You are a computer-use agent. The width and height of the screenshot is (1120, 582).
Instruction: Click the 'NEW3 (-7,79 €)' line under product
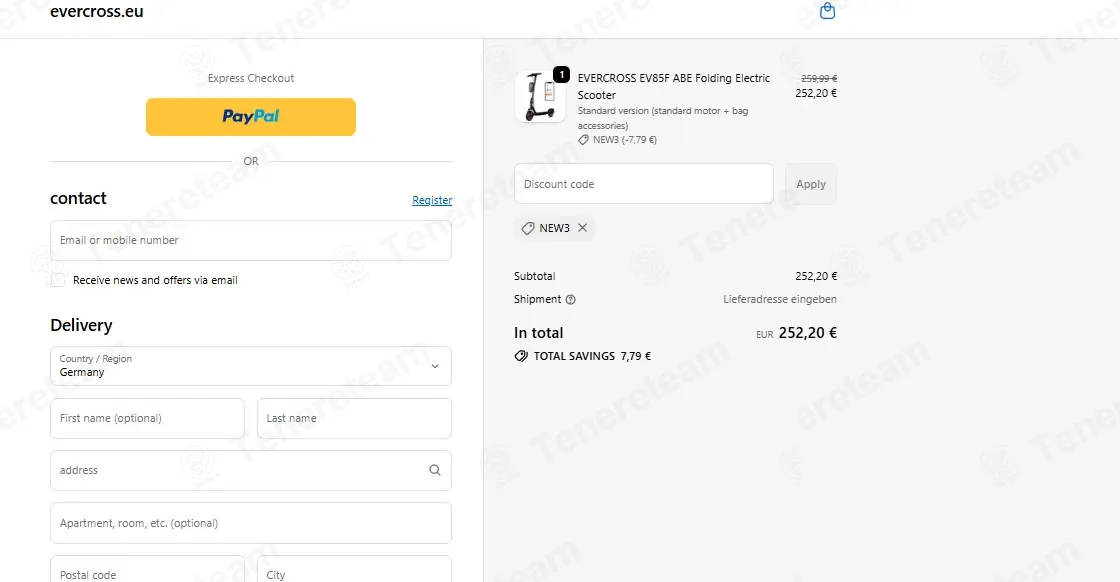pyautogui.click(x=617, y=140)
